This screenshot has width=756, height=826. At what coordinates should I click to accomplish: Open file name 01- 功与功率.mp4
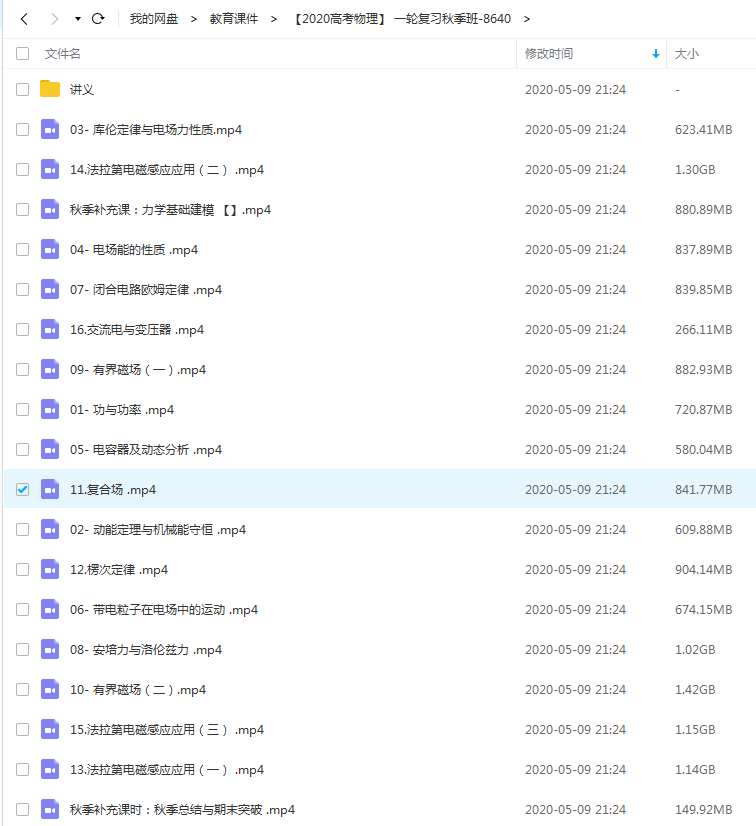click(x=122, y=410)
